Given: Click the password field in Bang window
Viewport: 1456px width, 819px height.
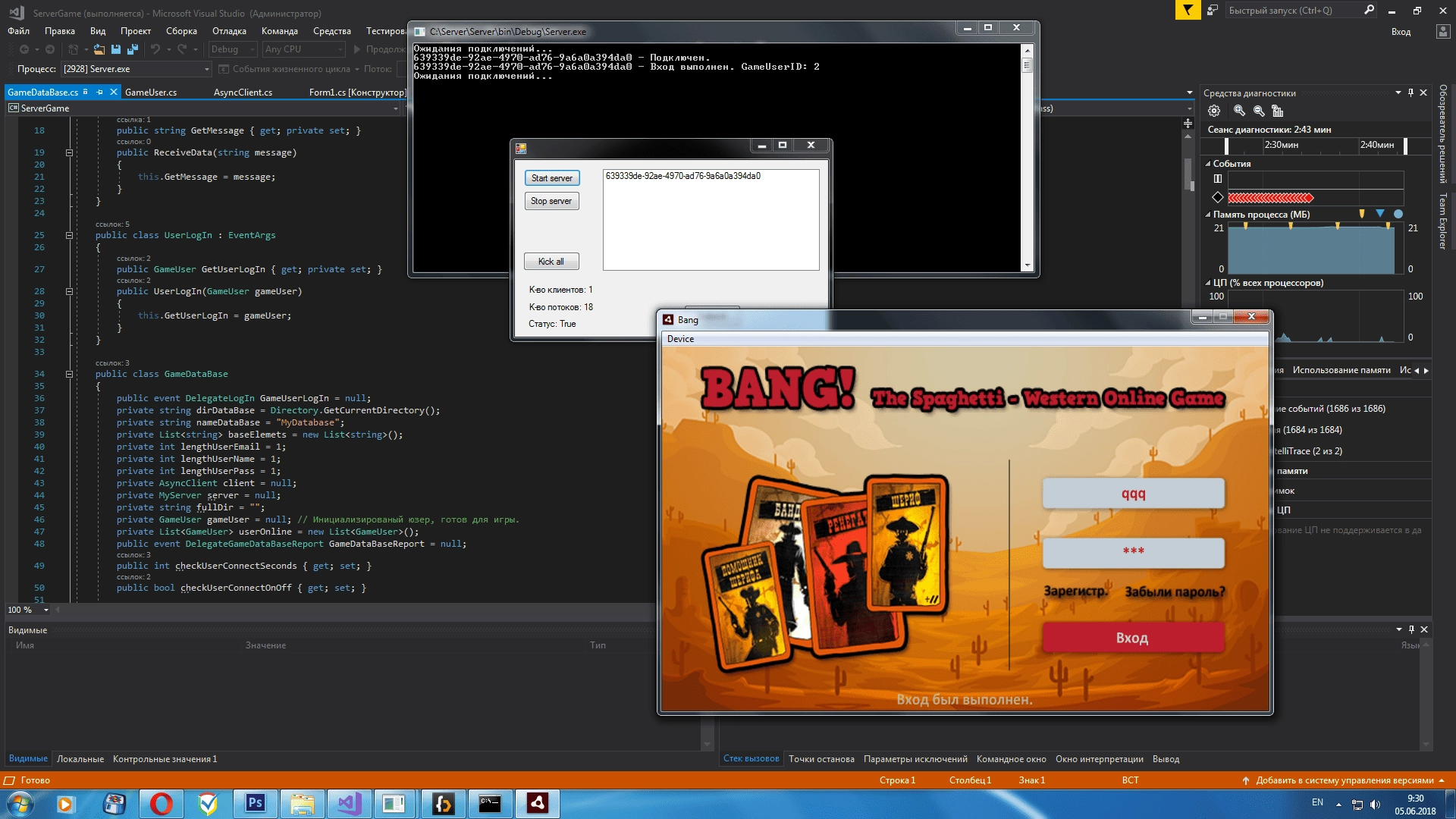Looking at the screenshot, I should (1133, 553).
